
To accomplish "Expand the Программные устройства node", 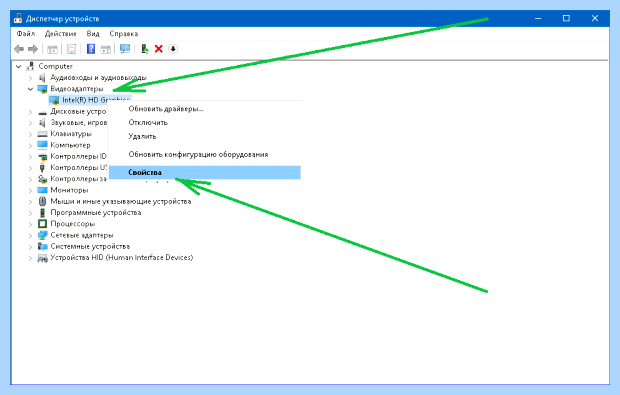I will (x=30, y=213).
